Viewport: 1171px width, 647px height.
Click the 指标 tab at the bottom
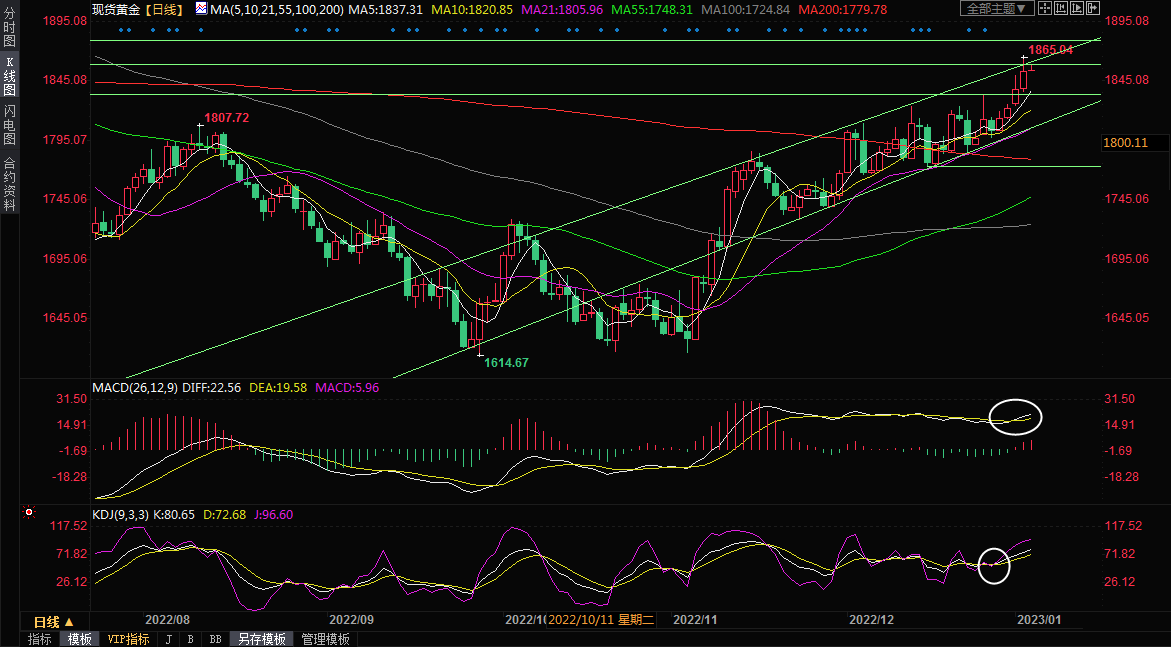(x=40, y=639)
